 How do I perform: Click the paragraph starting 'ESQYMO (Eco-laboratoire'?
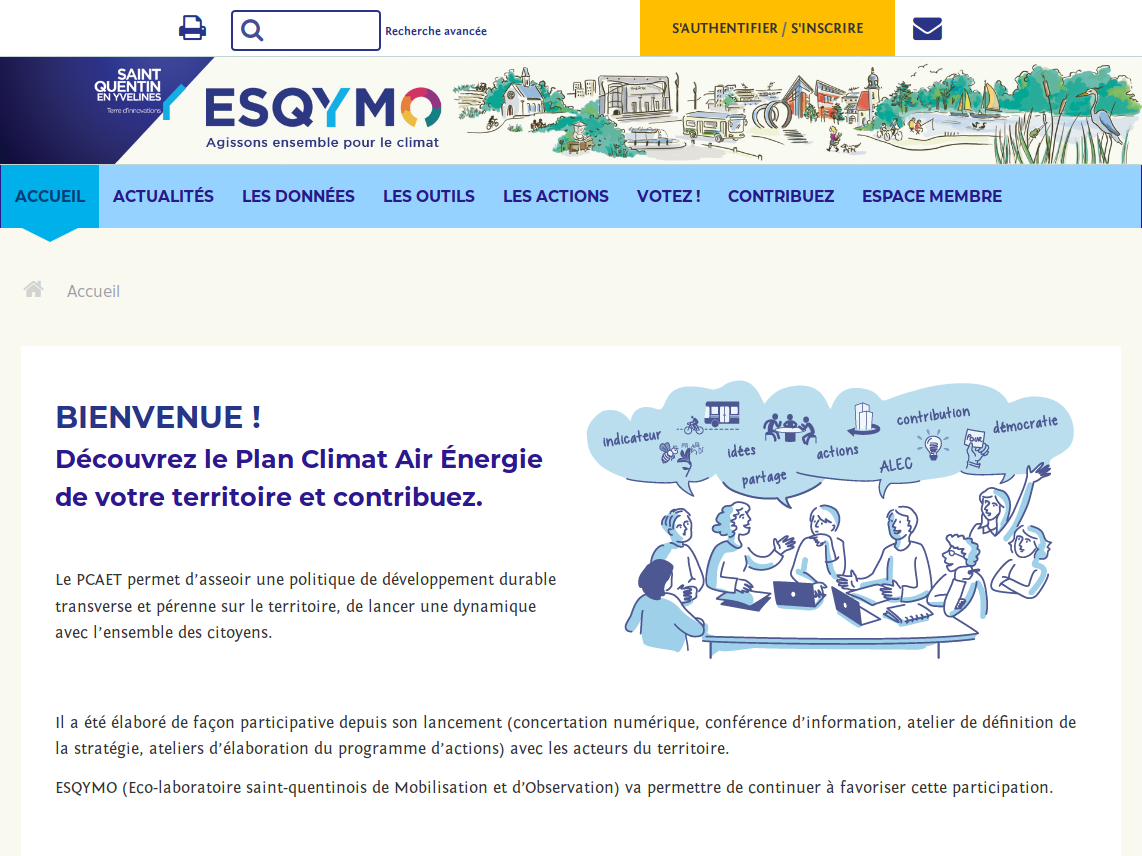[x=554, y=788]
